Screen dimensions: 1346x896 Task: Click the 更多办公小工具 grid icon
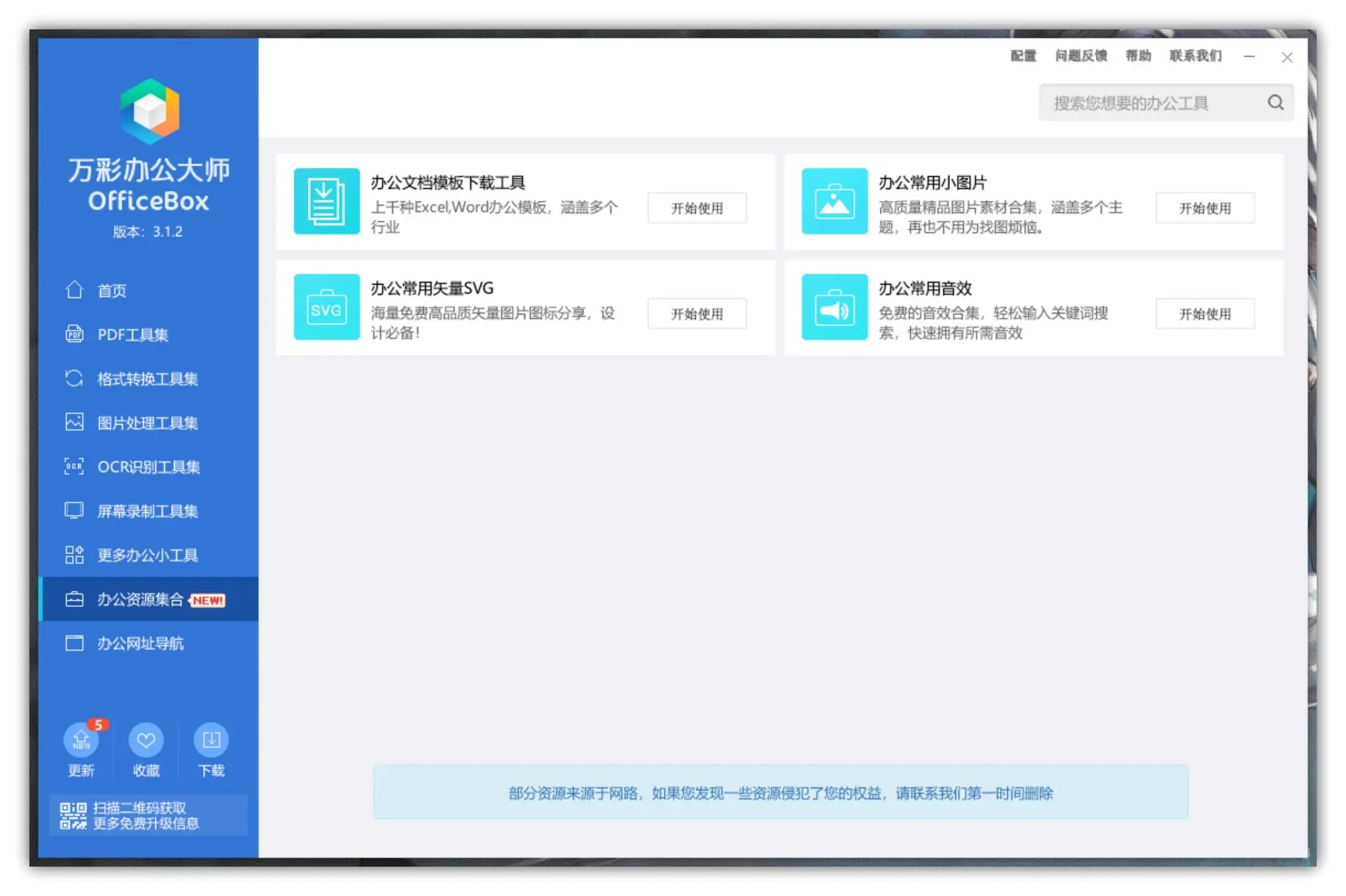pos(74,554)
